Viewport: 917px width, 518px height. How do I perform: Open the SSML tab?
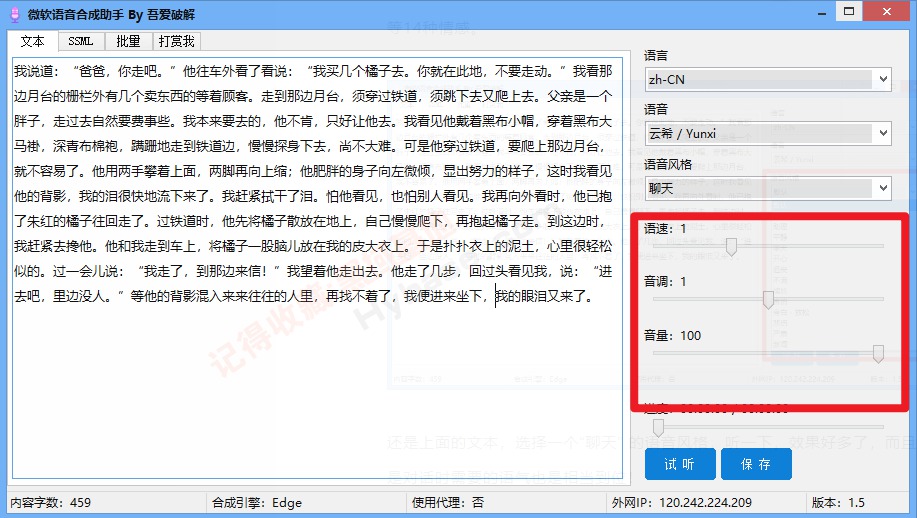tap(81, 42)
